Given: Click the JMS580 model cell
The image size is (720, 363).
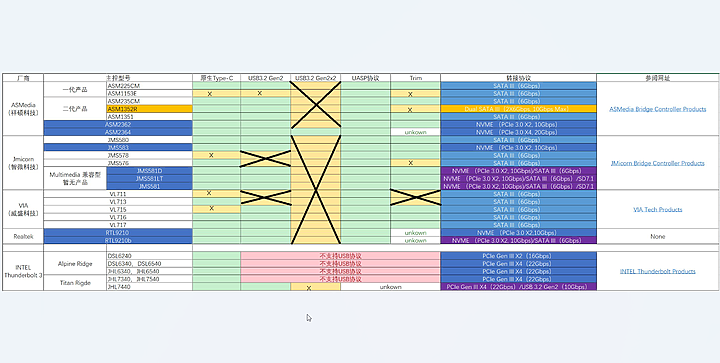Looking at the screenshot, I should coord(118,140).
